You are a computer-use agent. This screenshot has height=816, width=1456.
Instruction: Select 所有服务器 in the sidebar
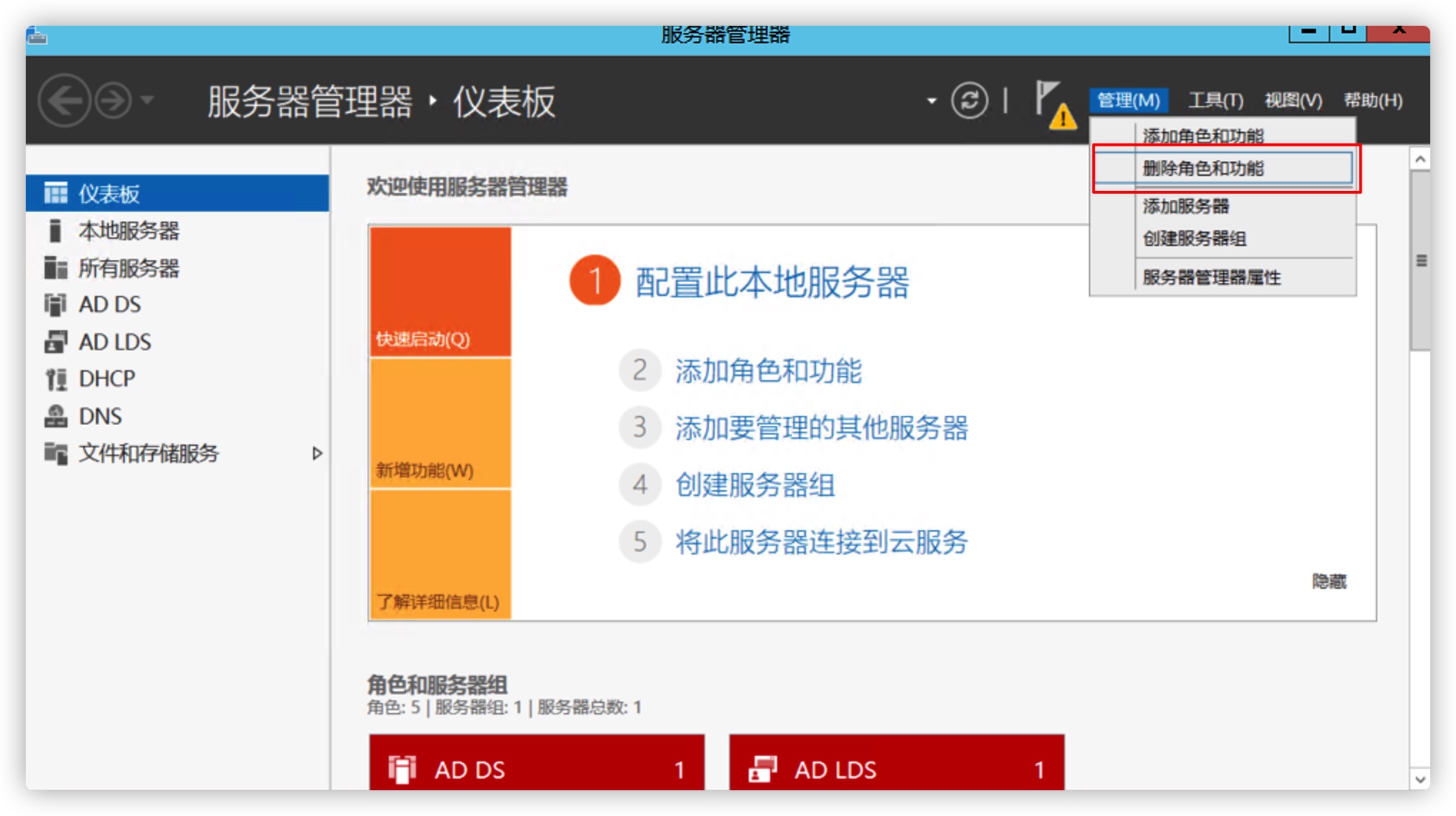click(x=178, y=268)
